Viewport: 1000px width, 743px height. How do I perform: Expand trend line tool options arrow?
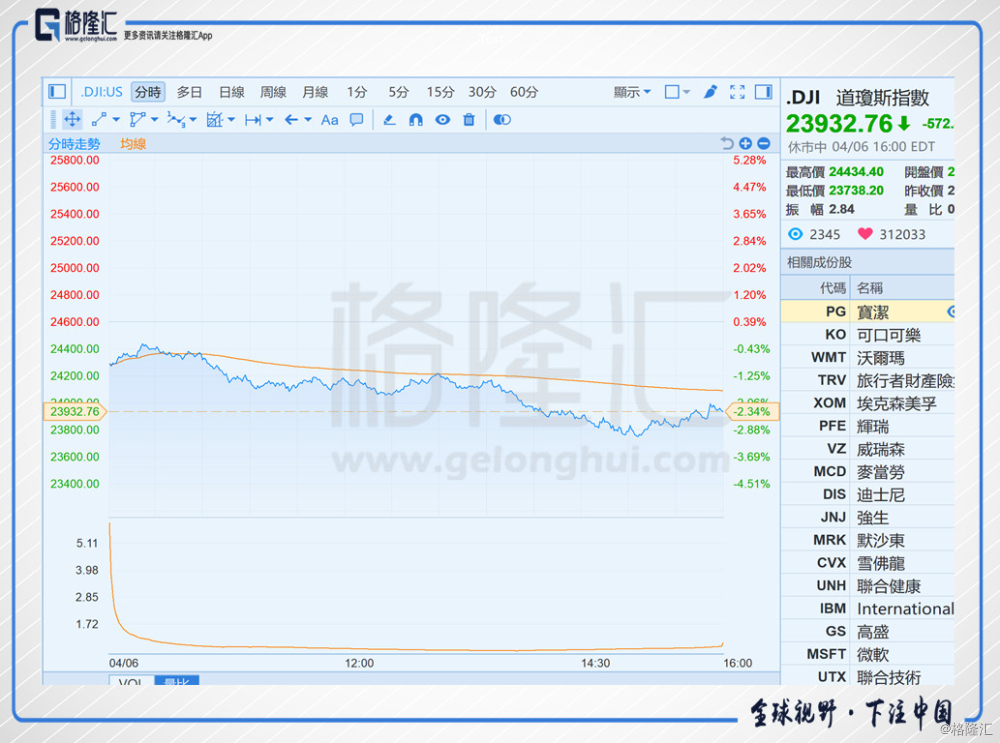[115, 119]
